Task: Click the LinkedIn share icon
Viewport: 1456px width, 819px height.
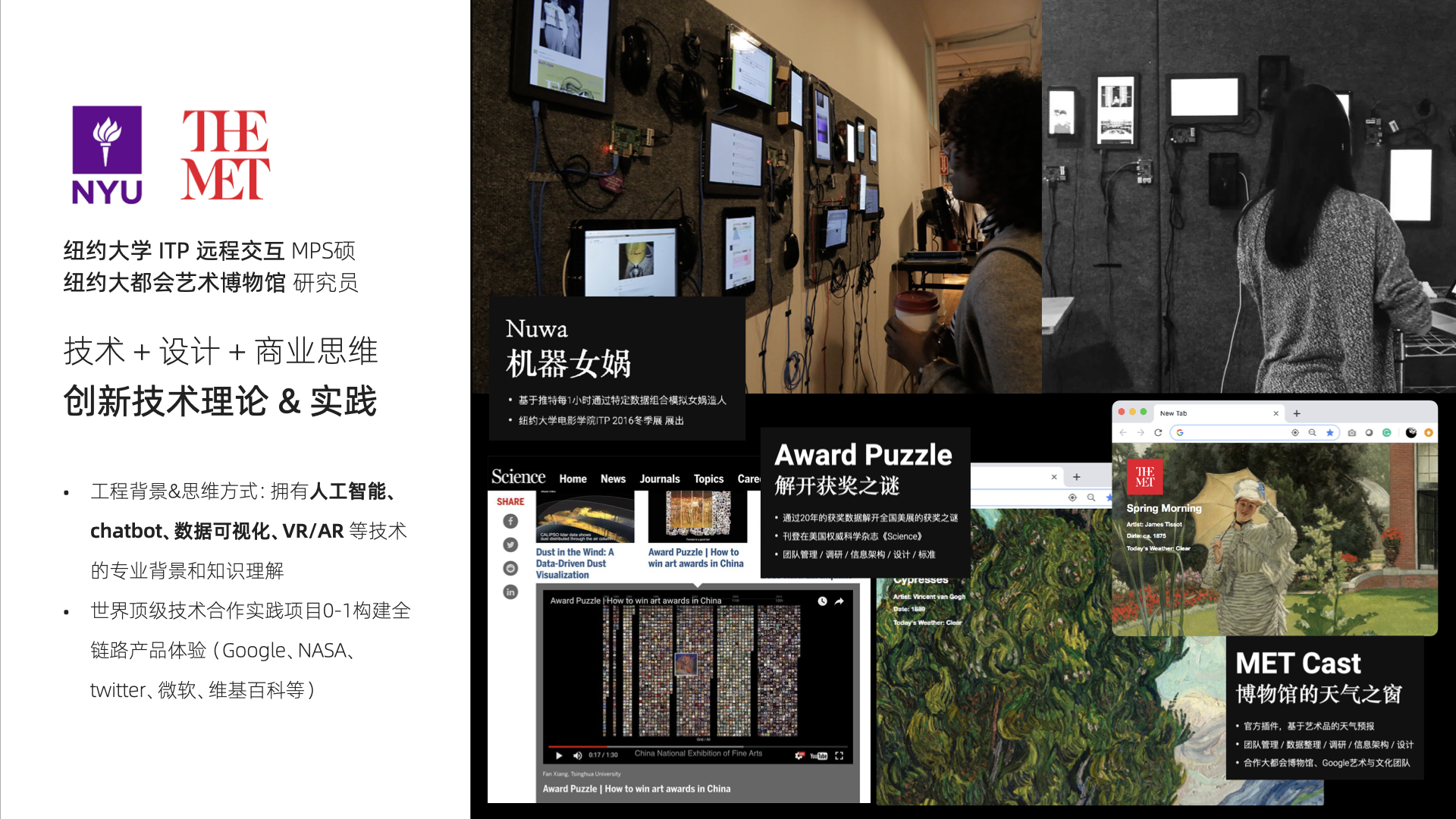Action: click(x=510, y=591)
